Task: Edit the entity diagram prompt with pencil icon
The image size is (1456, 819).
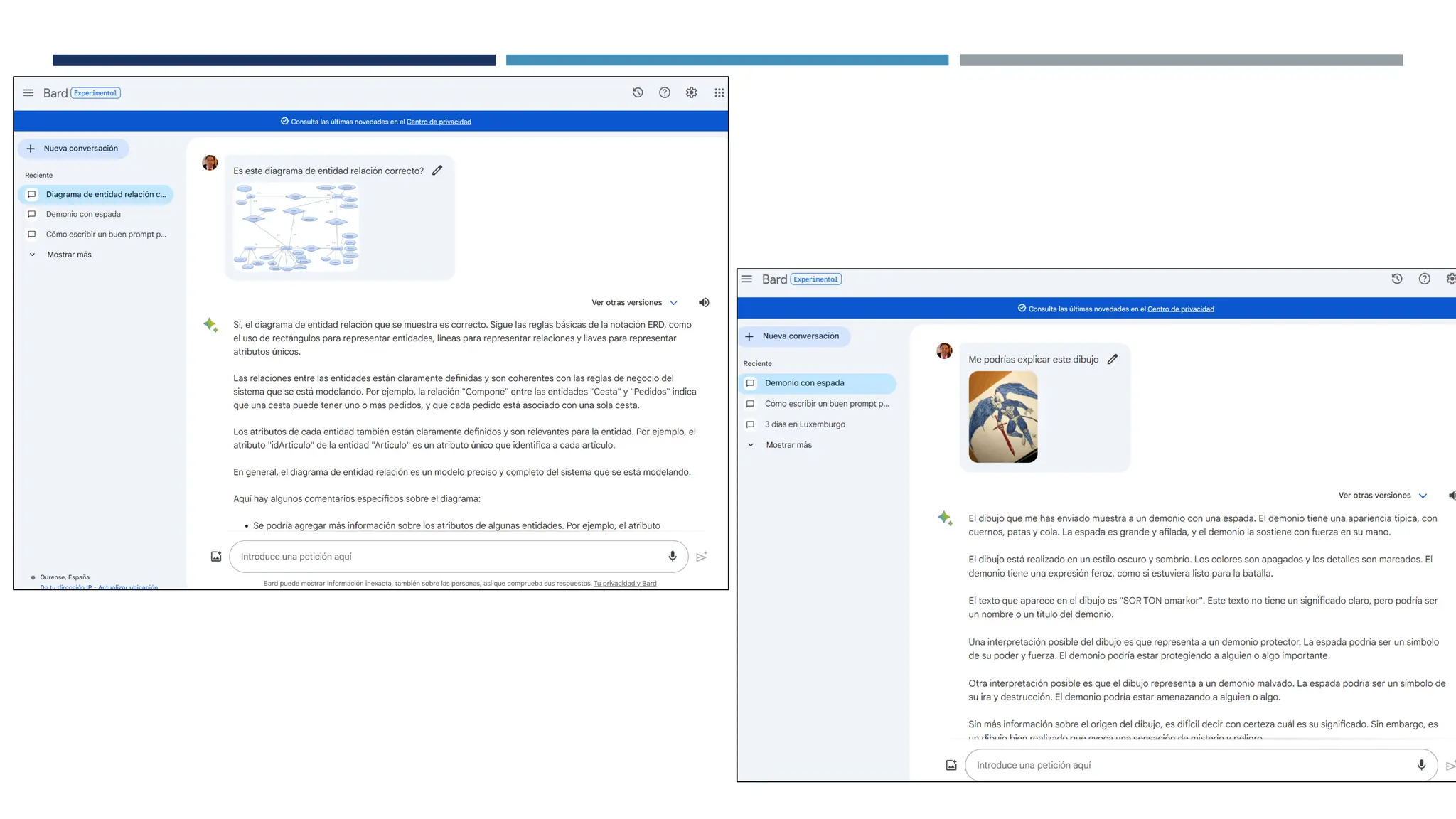Action: pos(437,171)
